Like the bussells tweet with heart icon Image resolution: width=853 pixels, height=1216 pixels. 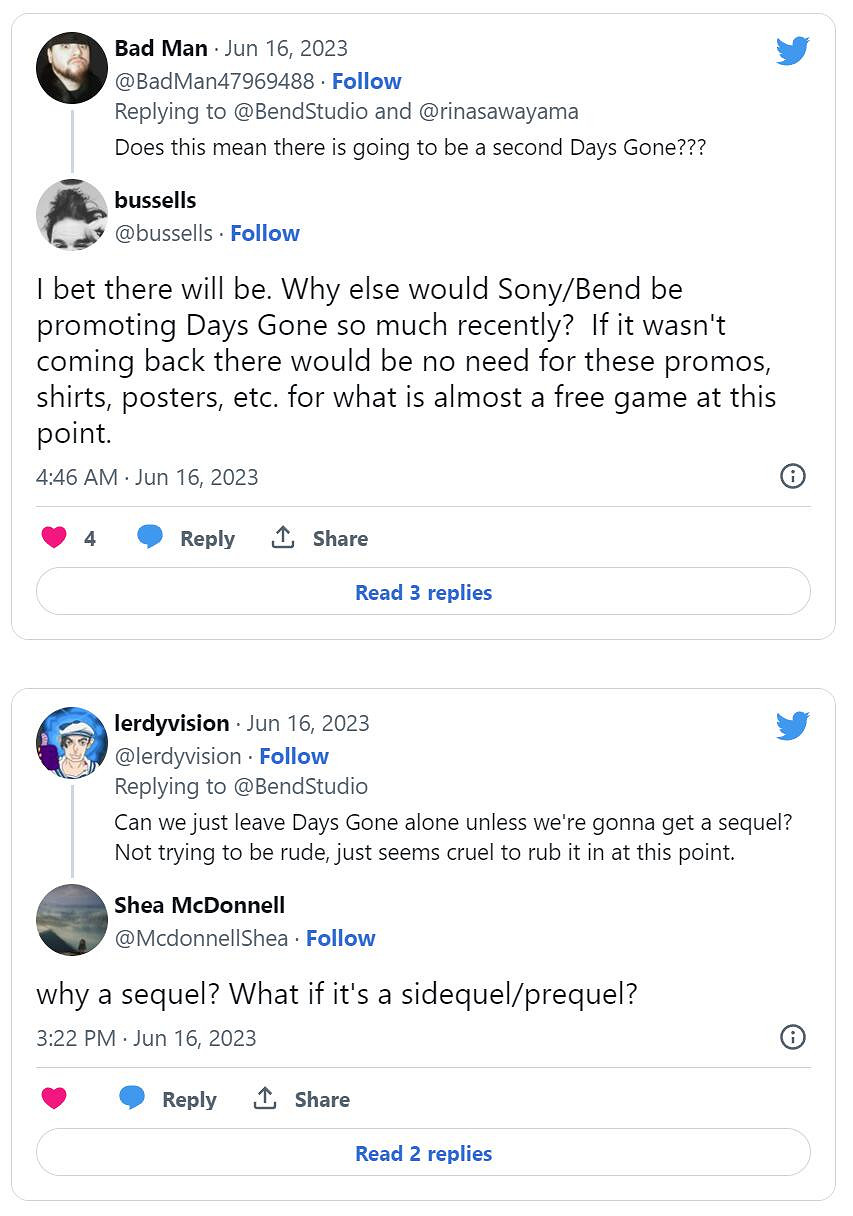coord(54,538)
